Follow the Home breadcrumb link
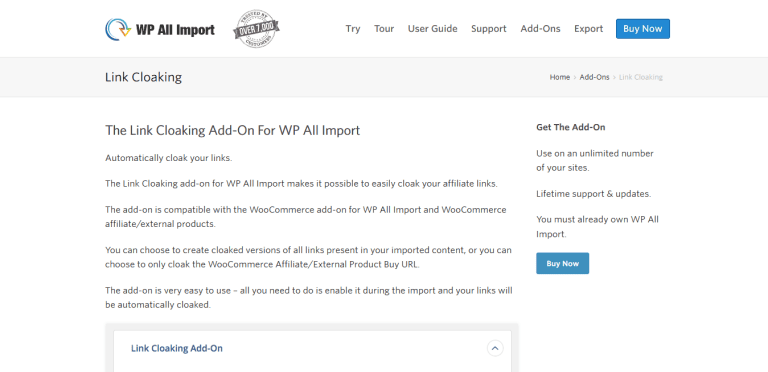 560,77
